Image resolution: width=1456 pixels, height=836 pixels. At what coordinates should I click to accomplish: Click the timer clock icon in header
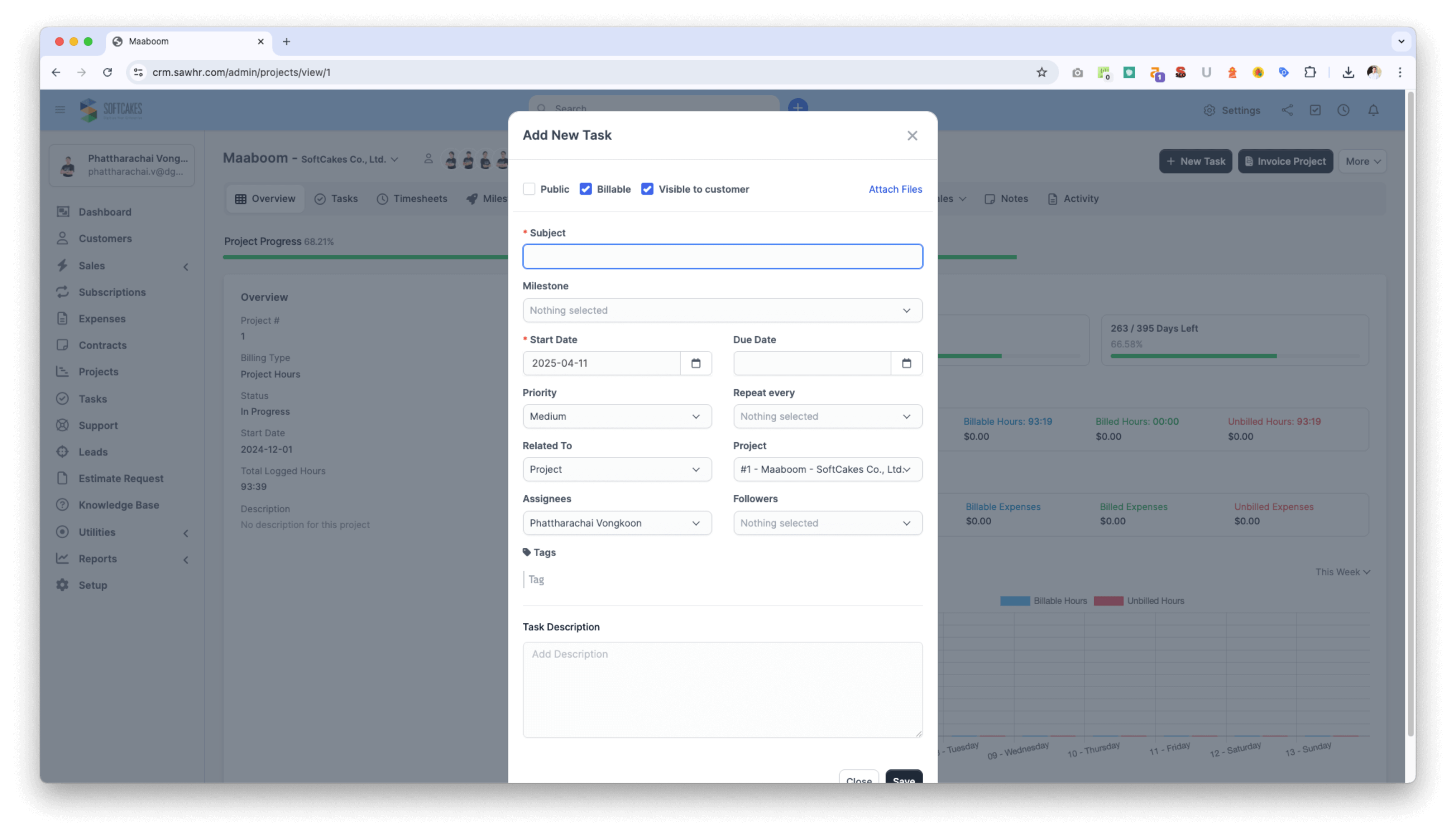[1343, 110]
